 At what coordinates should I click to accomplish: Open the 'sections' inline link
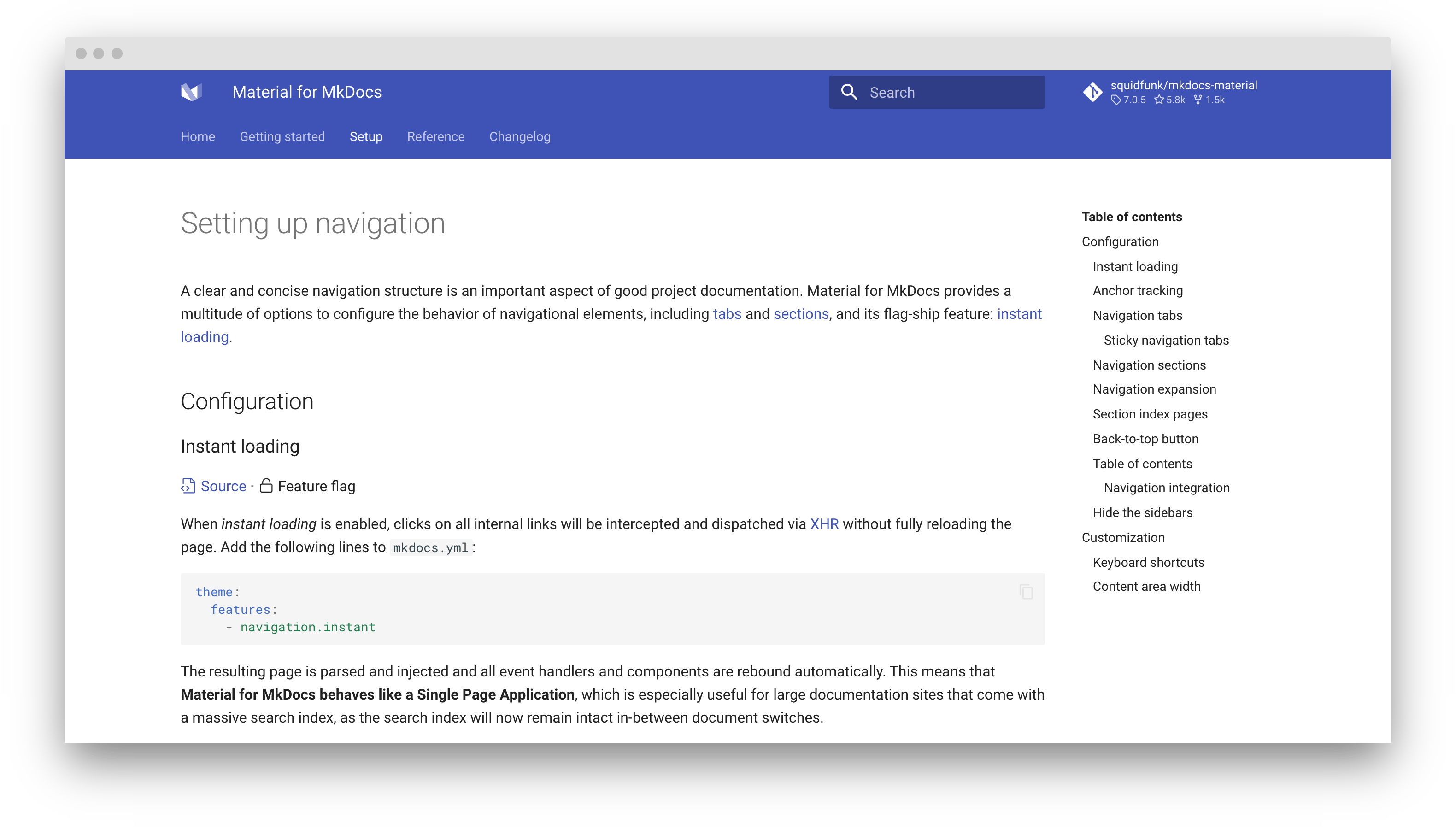[801, 314]
